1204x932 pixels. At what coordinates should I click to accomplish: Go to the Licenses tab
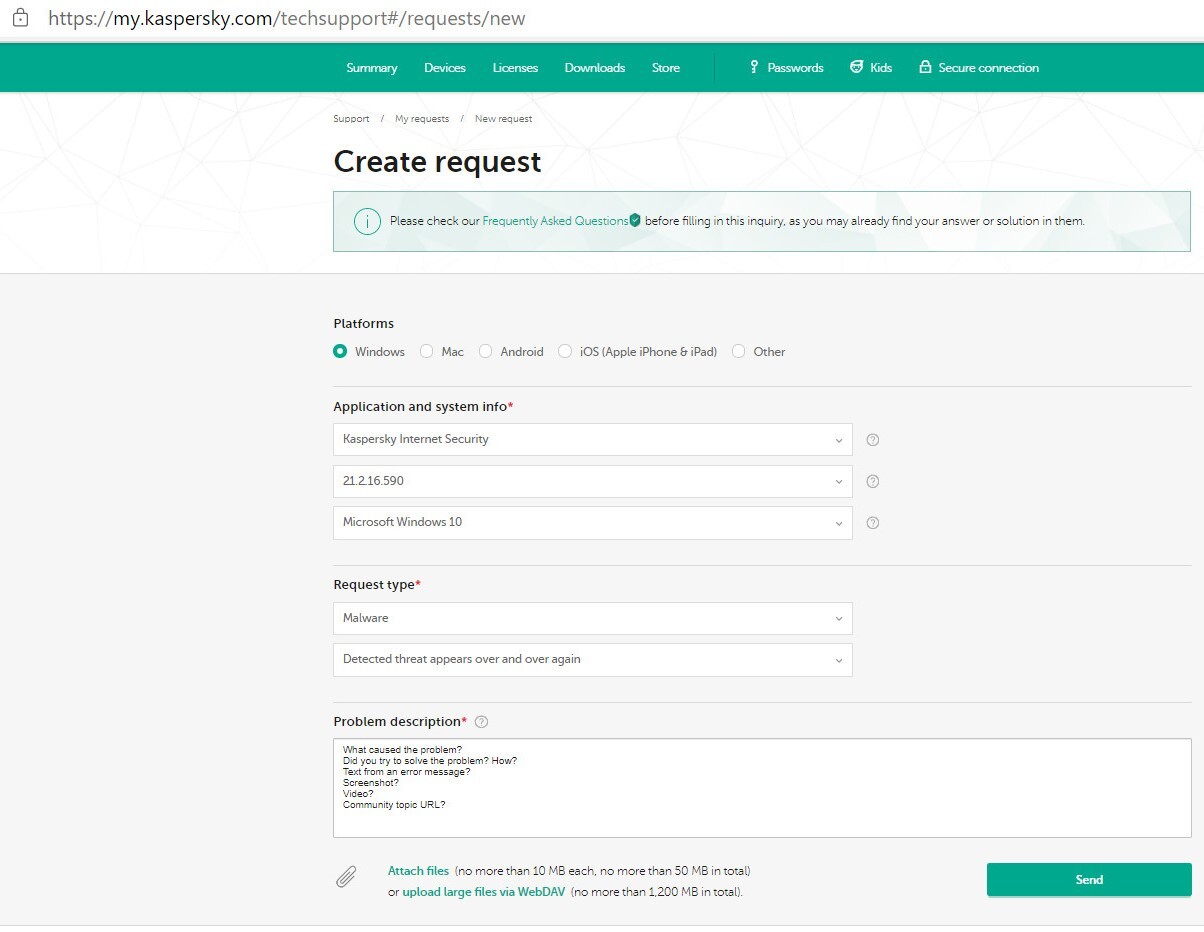[515, 68]
